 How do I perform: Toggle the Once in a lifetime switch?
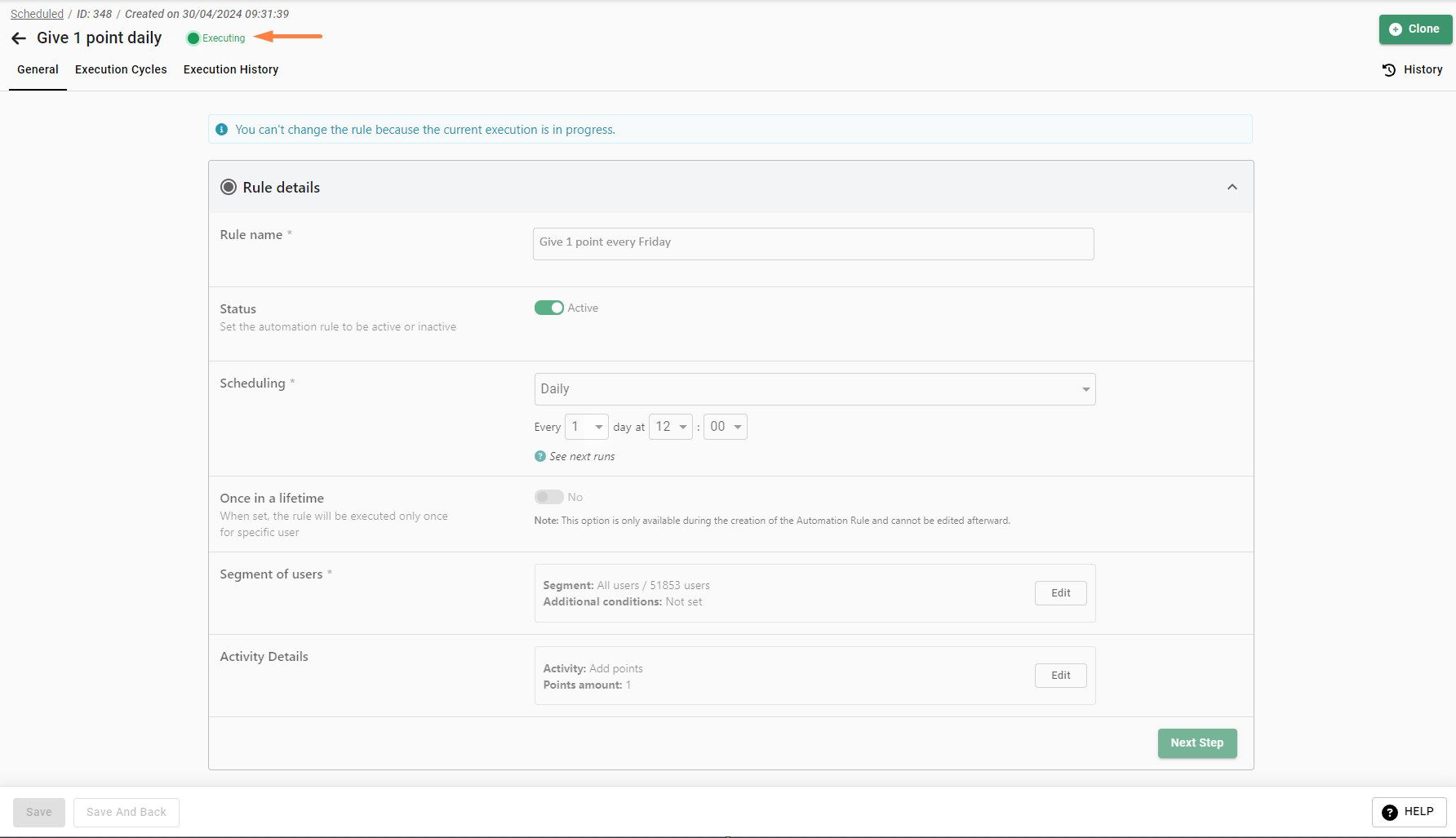pos(548,497)
